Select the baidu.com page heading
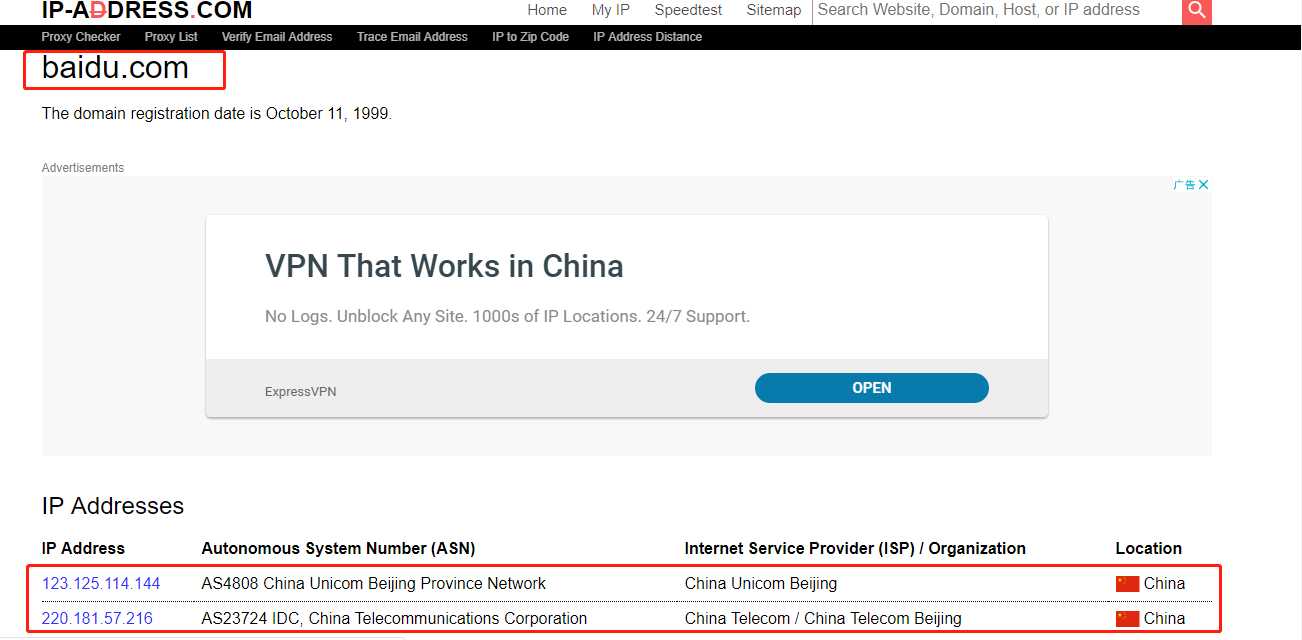This screenshot has height=640, width=1302. [115, 68]
